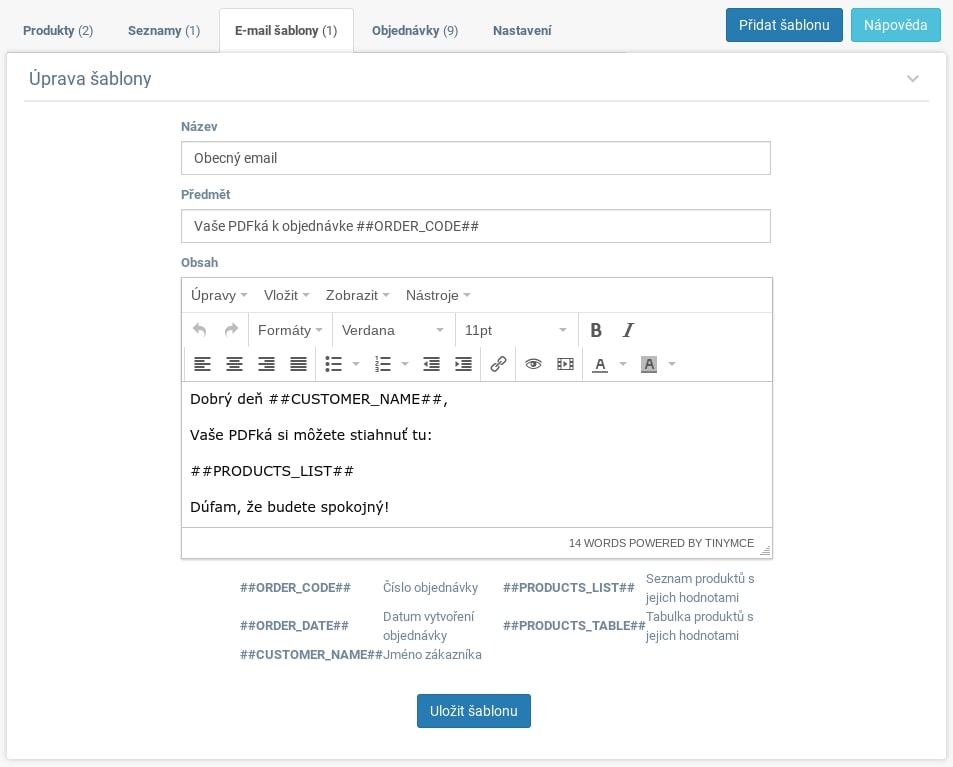Save template with Uložit šablonu button
The image size is (953, 767).
[x=473, y=710]
